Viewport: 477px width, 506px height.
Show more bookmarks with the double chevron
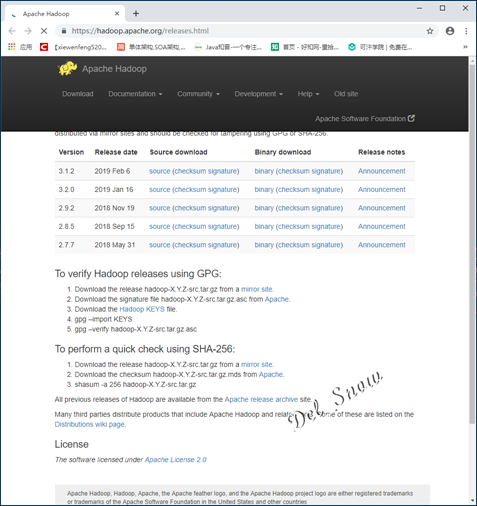click(465, 47)
